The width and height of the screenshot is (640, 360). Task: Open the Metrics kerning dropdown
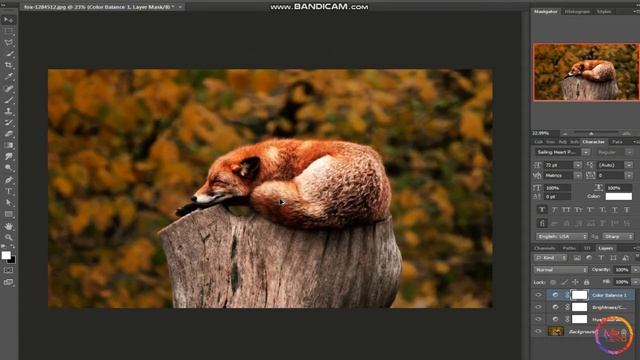[578, 176]
